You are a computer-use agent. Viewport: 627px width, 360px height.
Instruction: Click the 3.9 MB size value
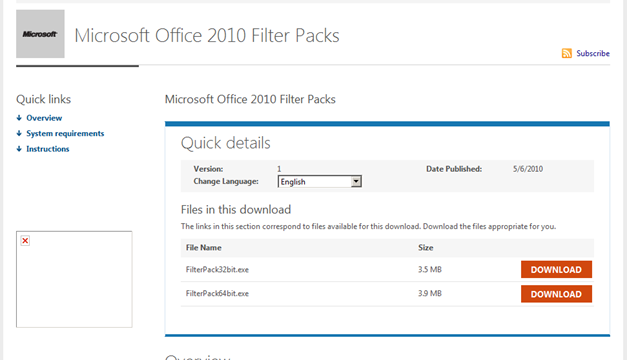(430, 294)
